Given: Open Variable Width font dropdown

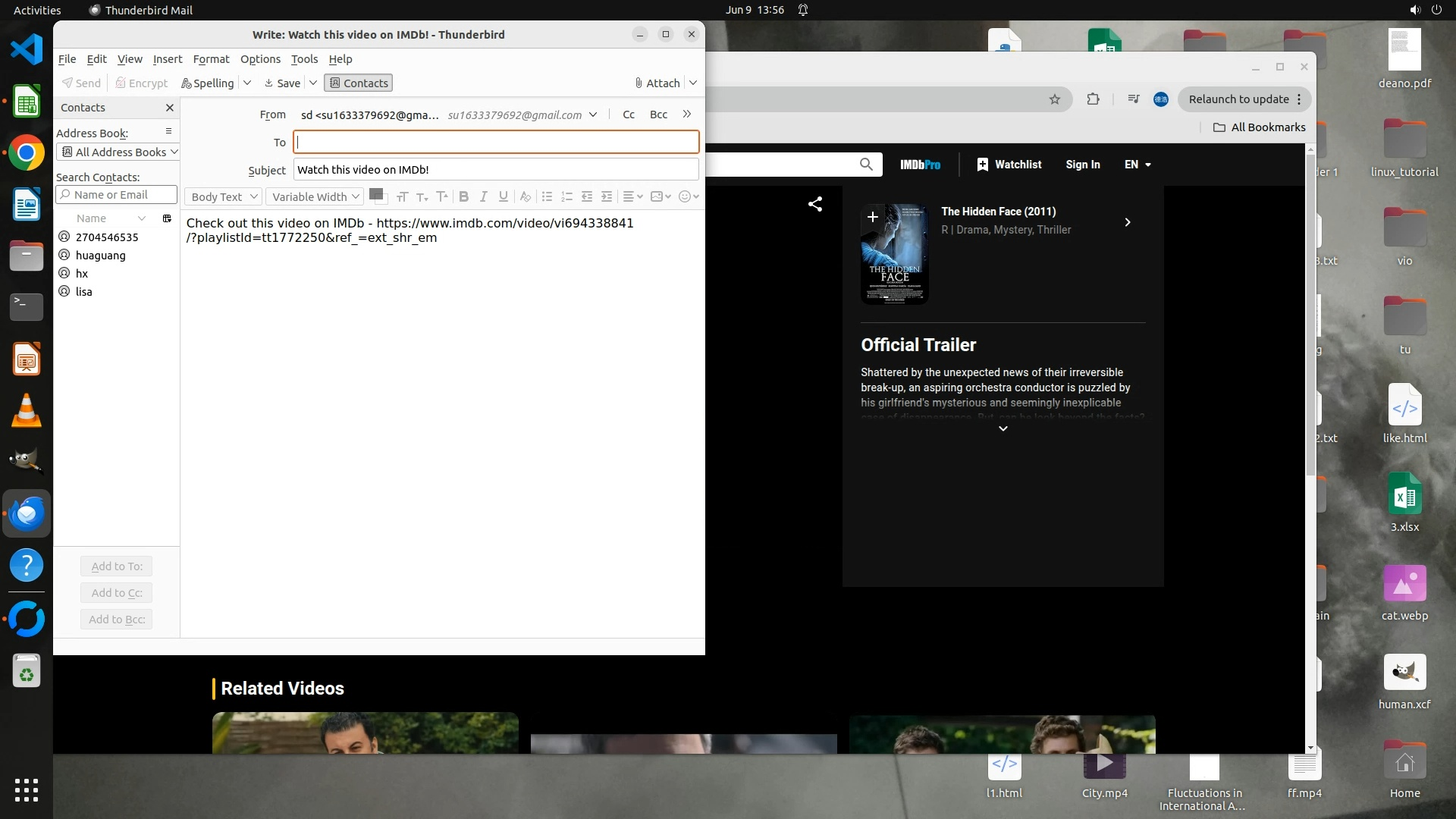Looking at the screenshot, I should (315, 196).
